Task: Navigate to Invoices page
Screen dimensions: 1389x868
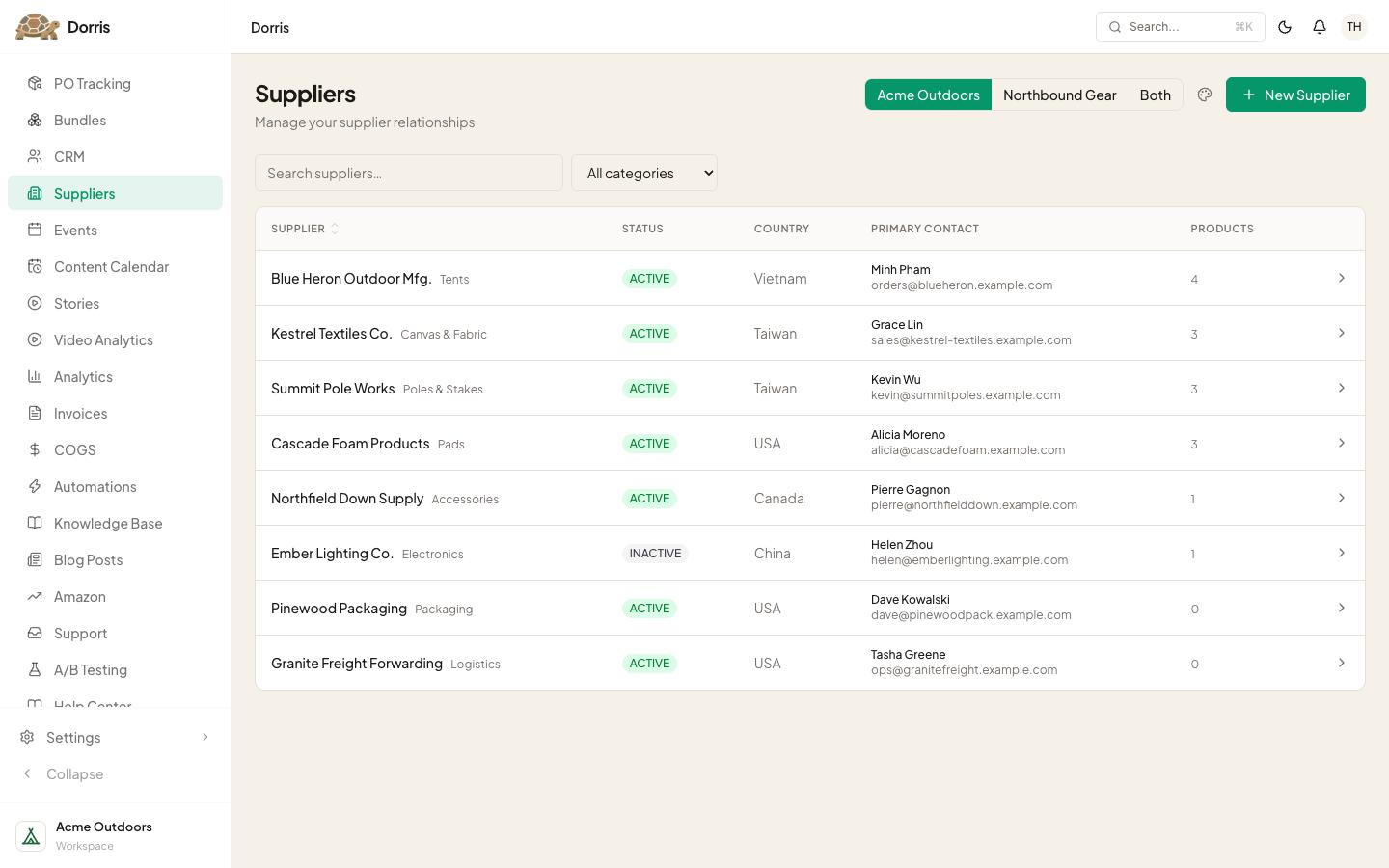Action: point(115,414)
